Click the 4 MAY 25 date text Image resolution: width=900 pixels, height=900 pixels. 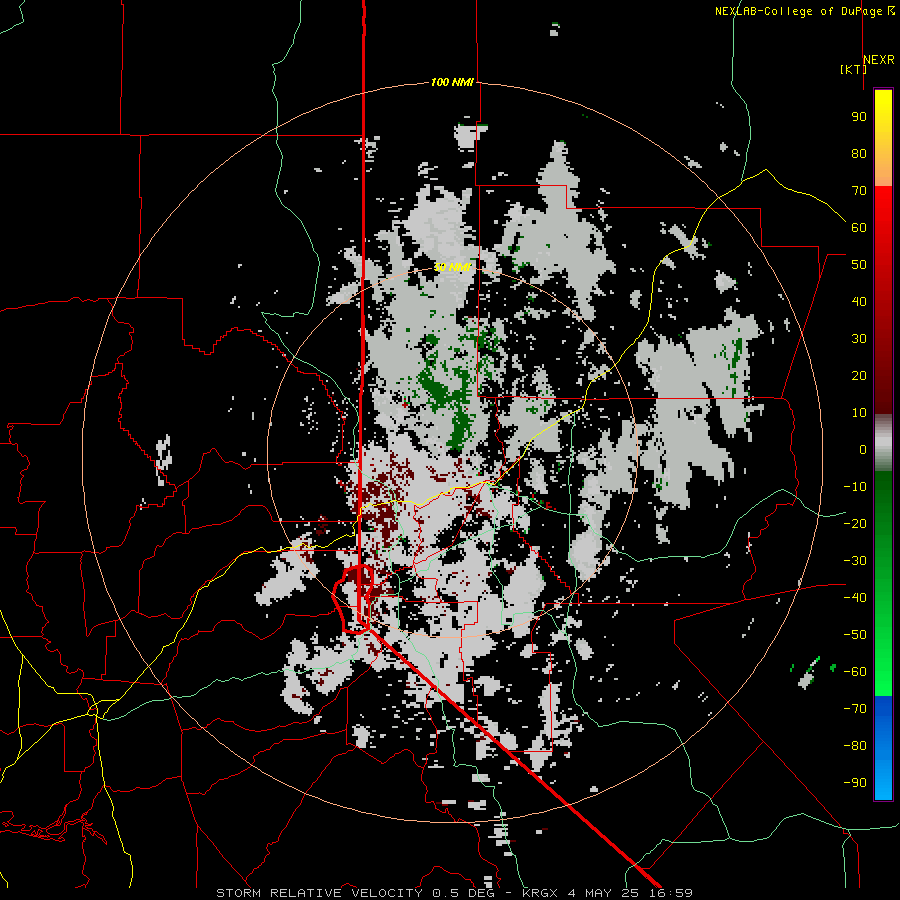tap(603, 893)
